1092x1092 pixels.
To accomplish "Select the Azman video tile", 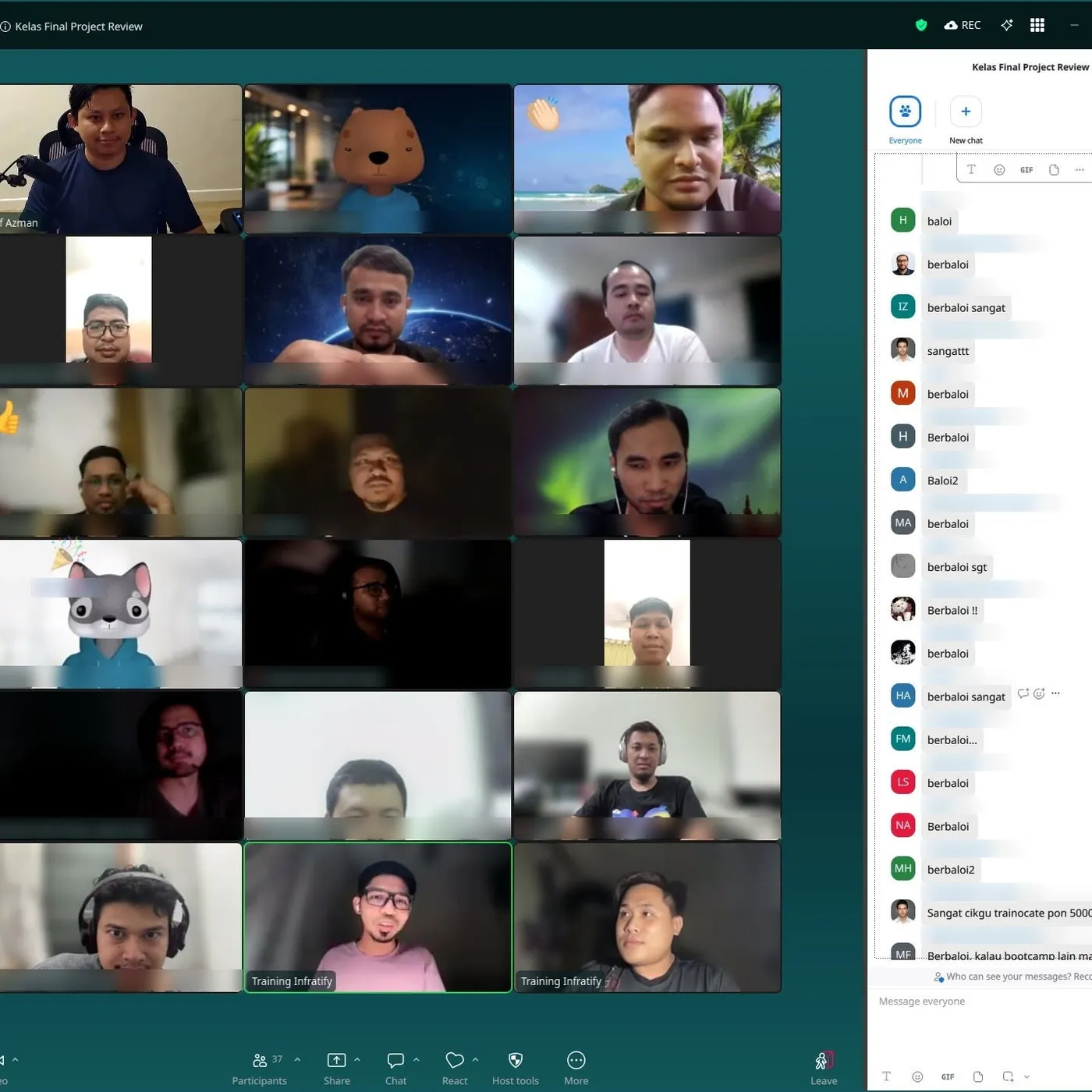I will [x=121, y=159].
